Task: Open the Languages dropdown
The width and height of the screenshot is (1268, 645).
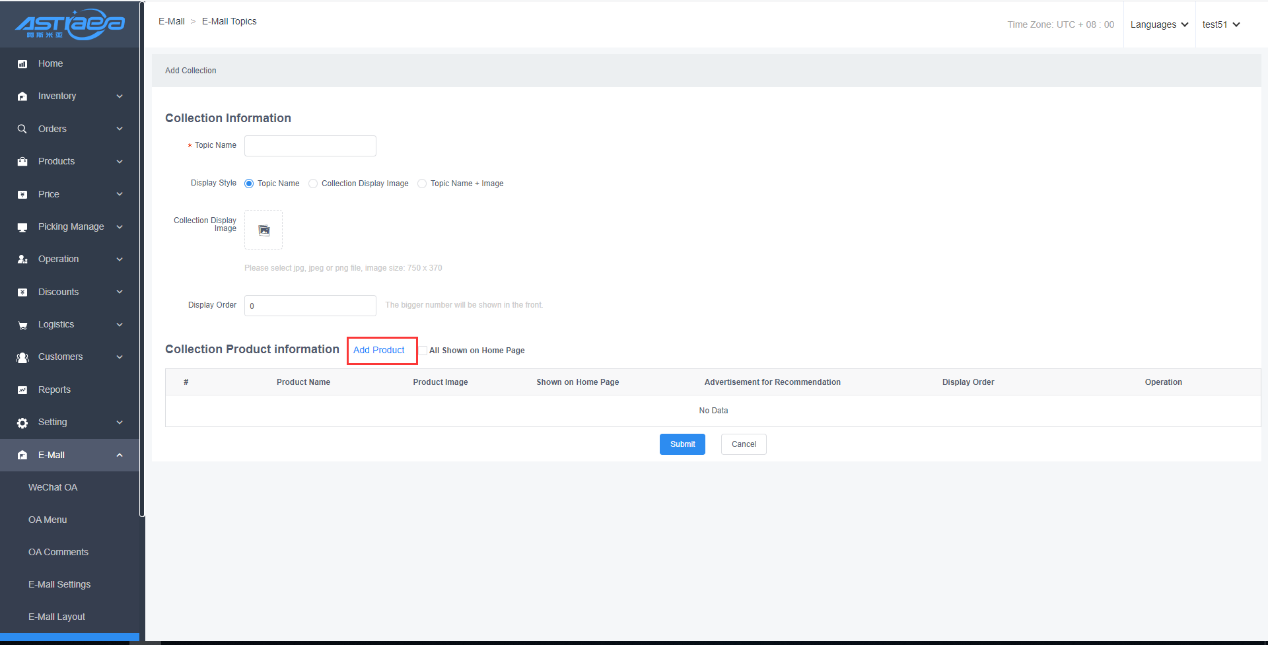Action: (x=1159, y=25)
